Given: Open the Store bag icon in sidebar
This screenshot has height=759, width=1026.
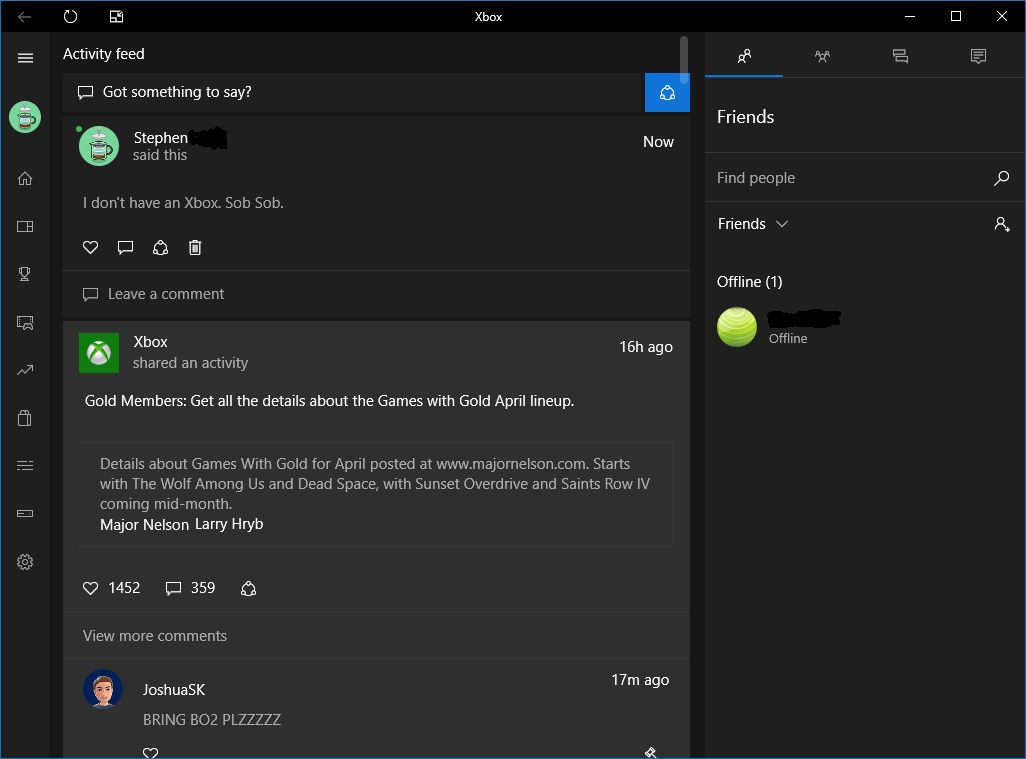Looking at the screenshot, I should pos(25,418).
